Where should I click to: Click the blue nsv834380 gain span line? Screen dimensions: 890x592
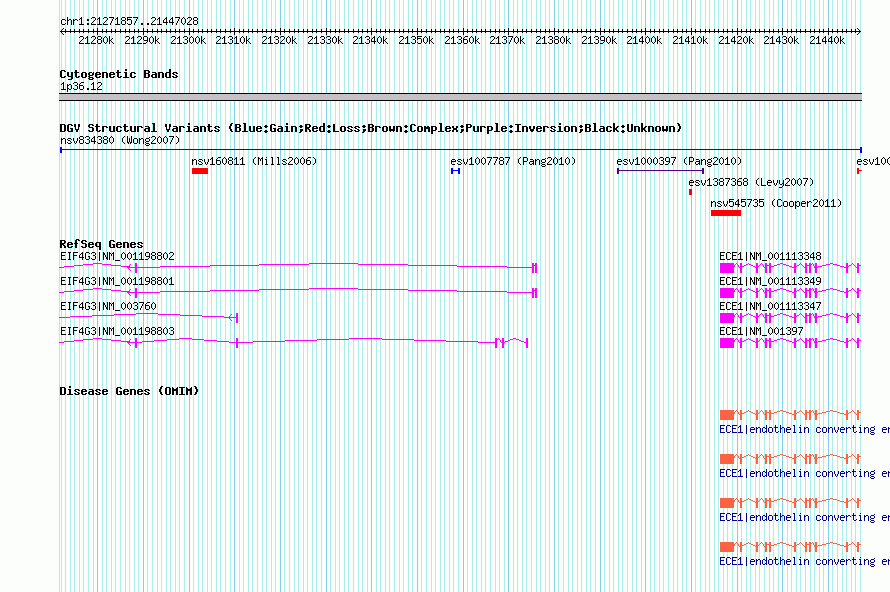pos(461,150)
